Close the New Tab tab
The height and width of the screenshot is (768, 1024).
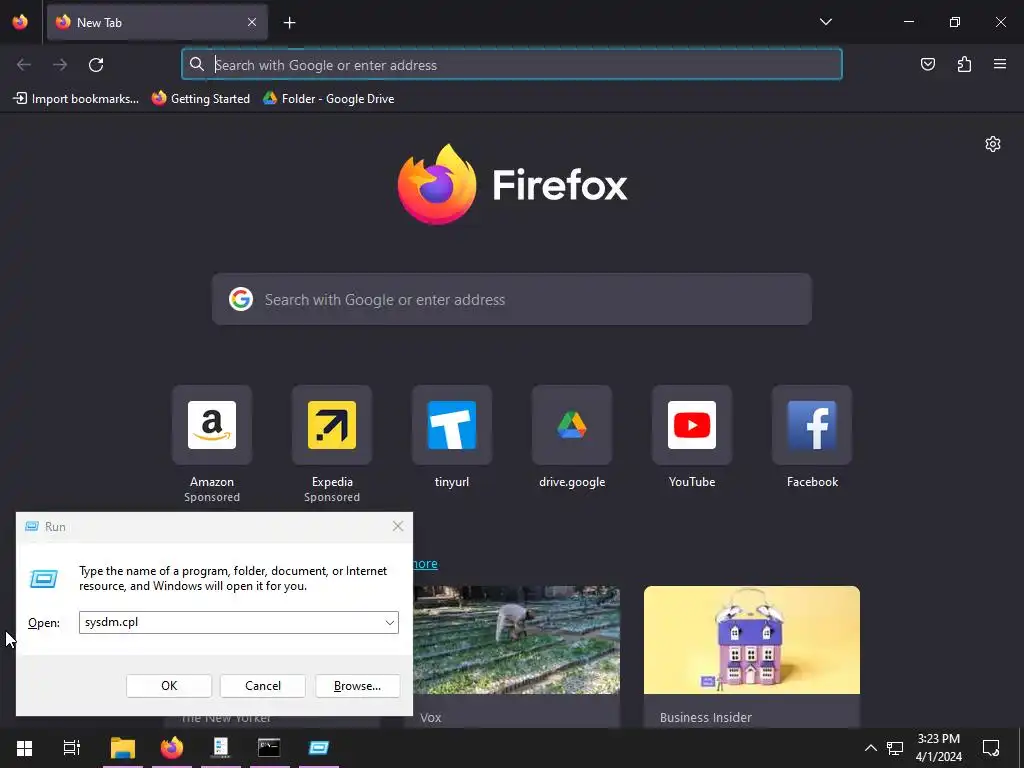pos(252,22)
